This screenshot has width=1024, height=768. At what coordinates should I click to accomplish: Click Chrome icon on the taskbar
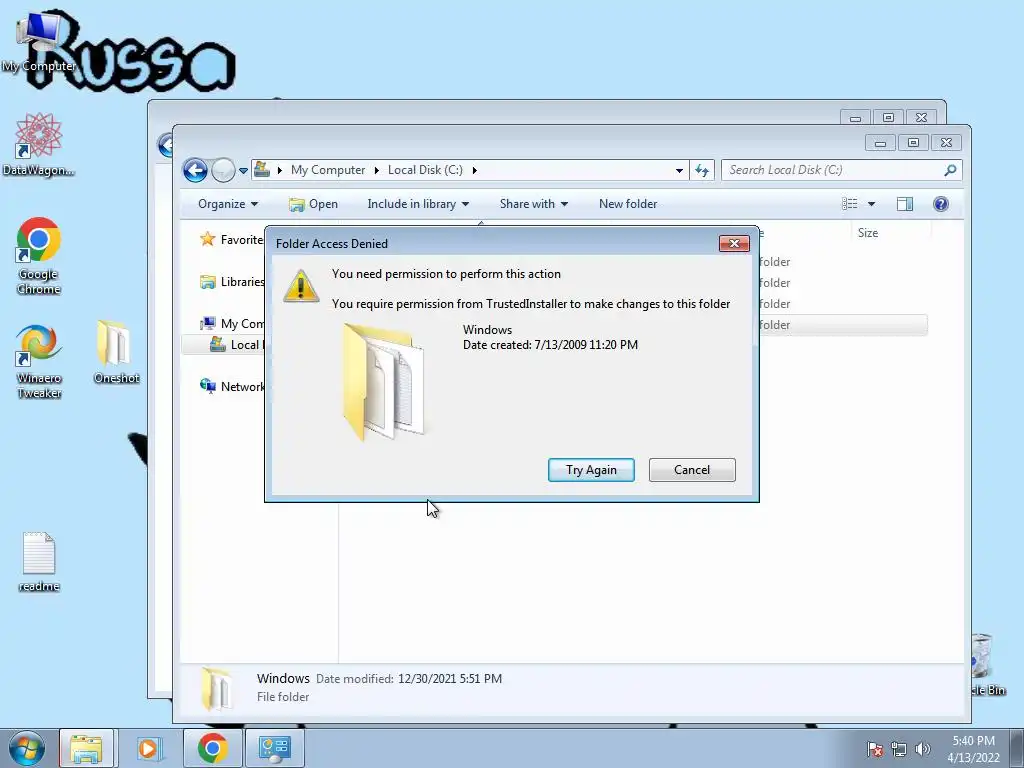point(212,748)
